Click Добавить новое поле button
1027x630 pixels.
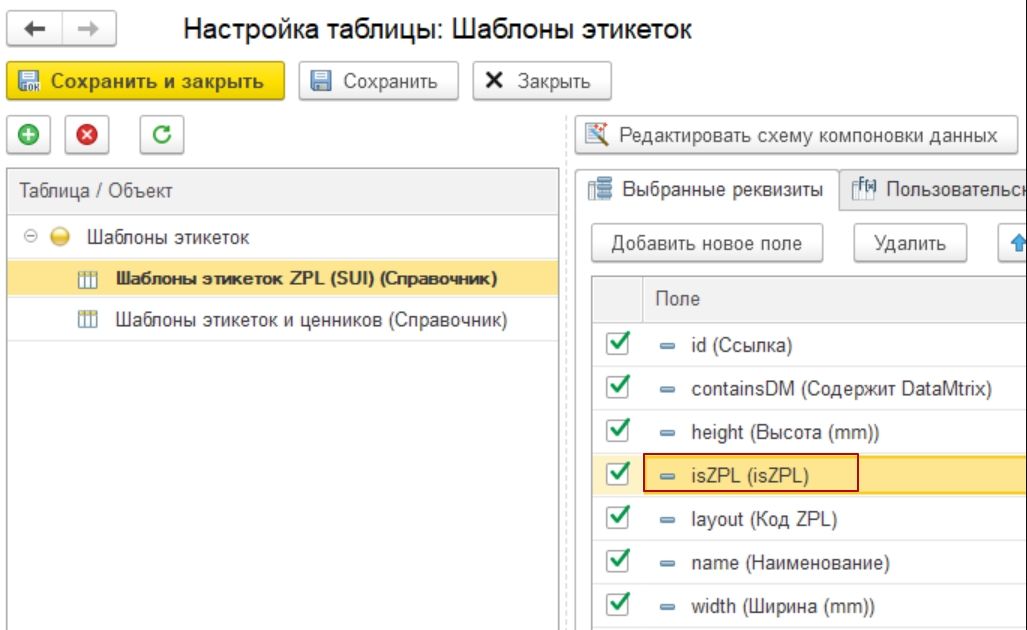coord(706,243)
